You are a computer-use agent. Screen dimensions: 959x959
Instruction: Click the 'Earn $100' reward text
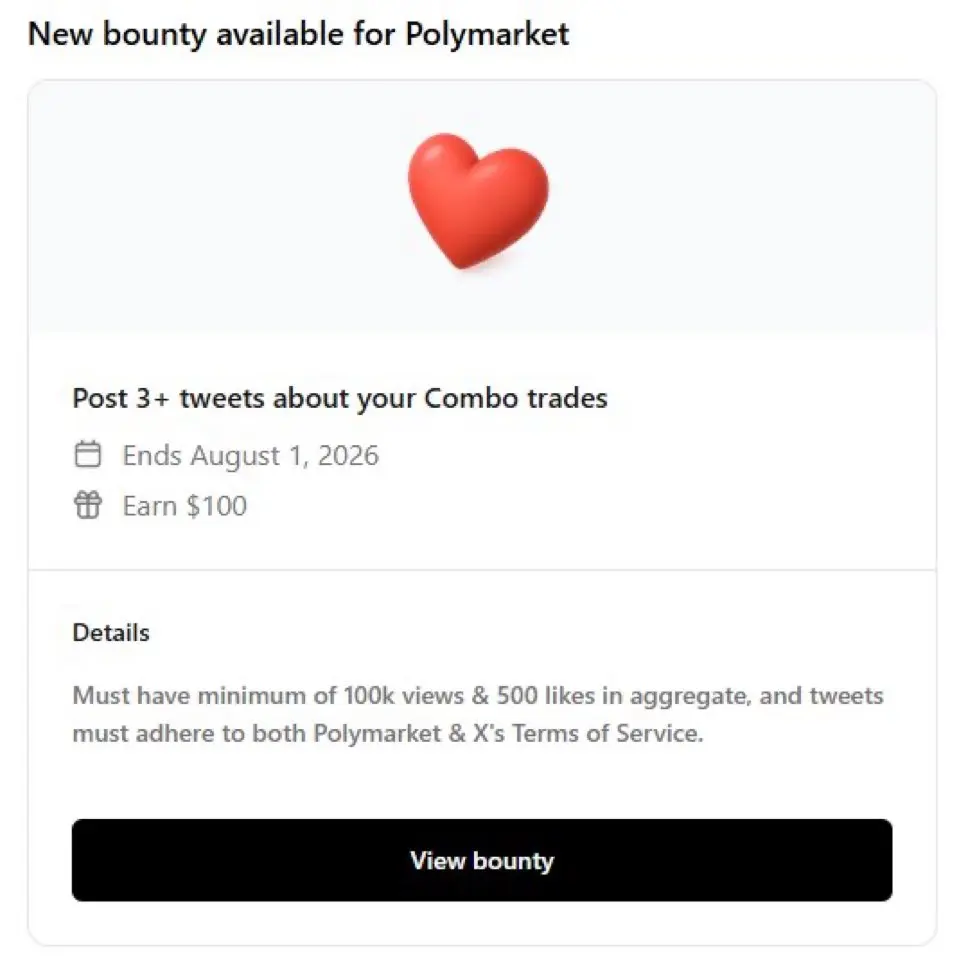[x=185, y=506]
